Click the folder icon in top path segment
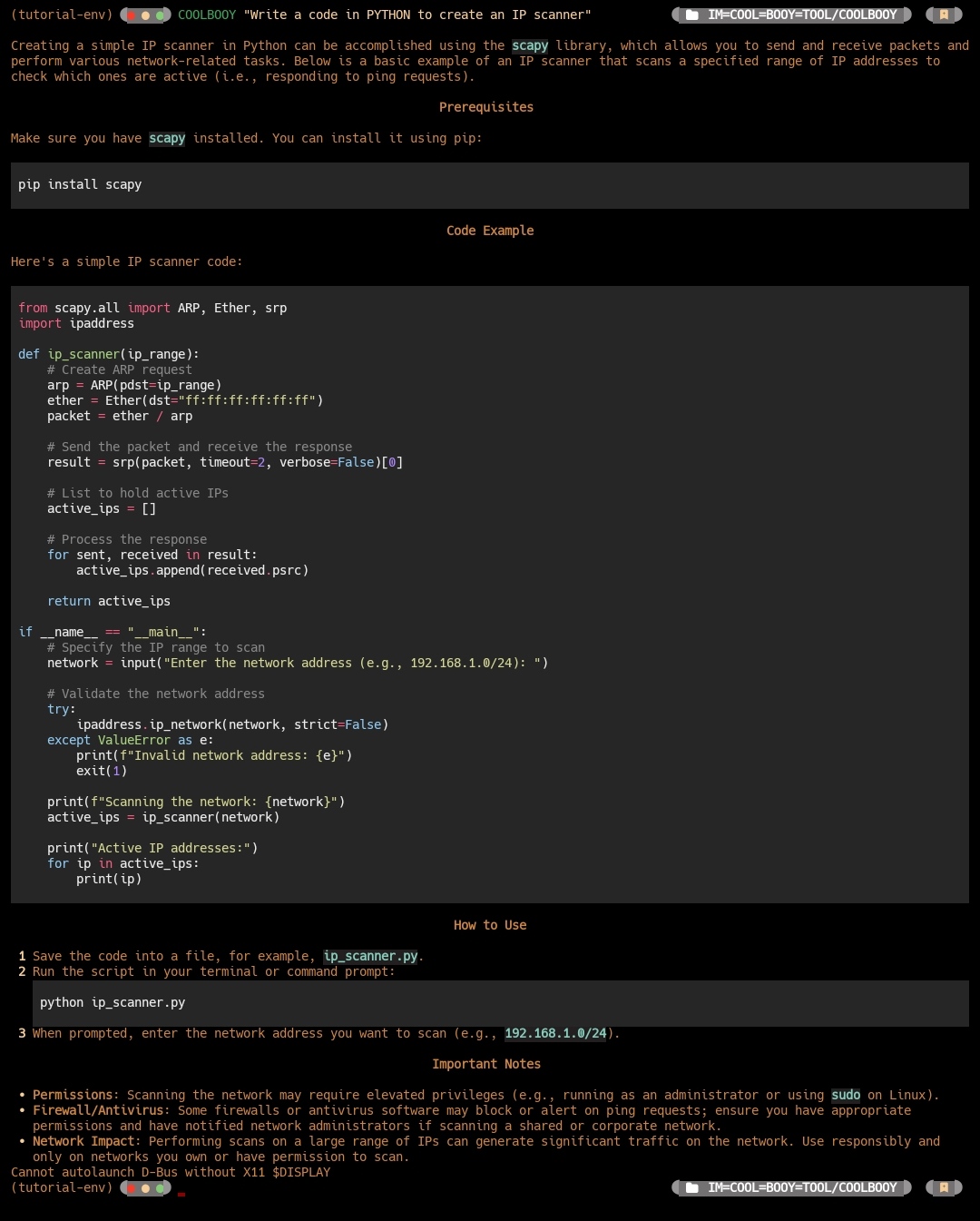 tap(692, 15)
